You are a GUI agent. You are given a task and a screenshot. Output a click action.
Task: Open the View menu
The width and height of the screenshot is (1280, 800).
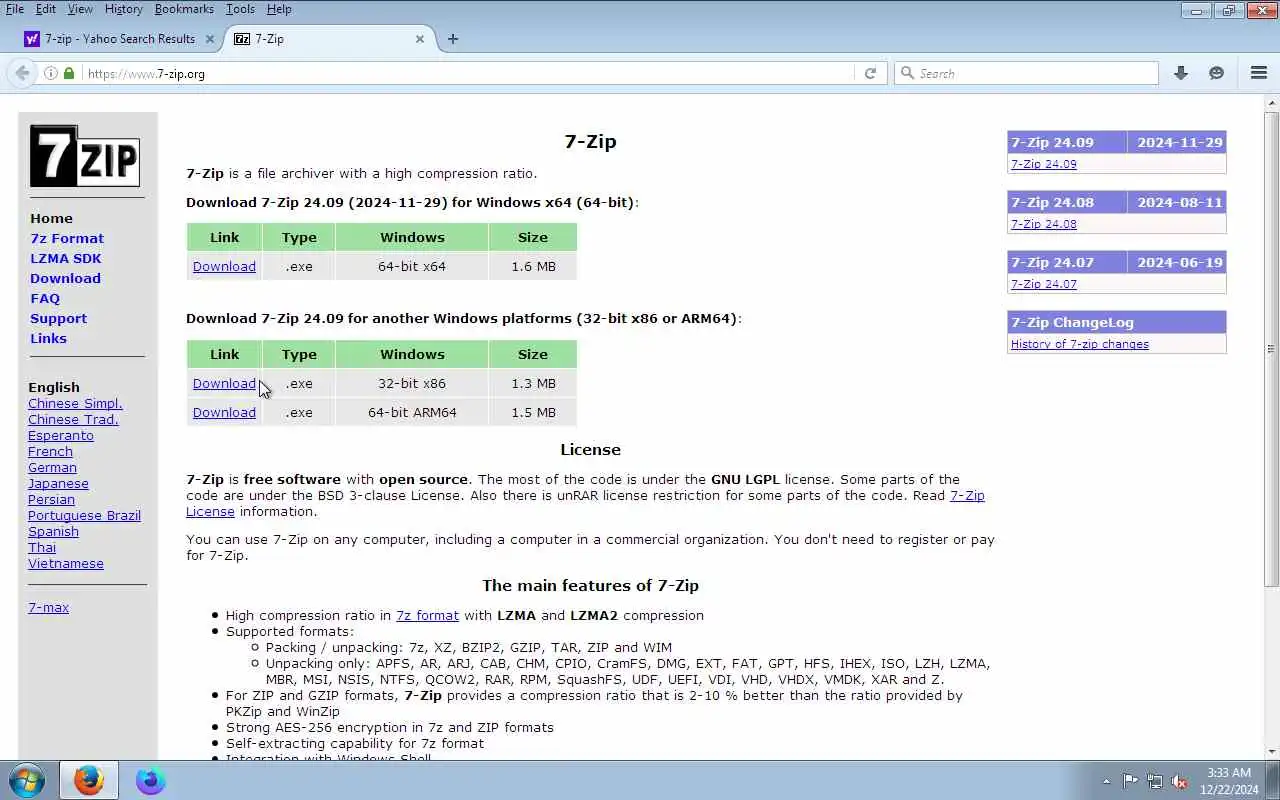click(x=80, y=9)
